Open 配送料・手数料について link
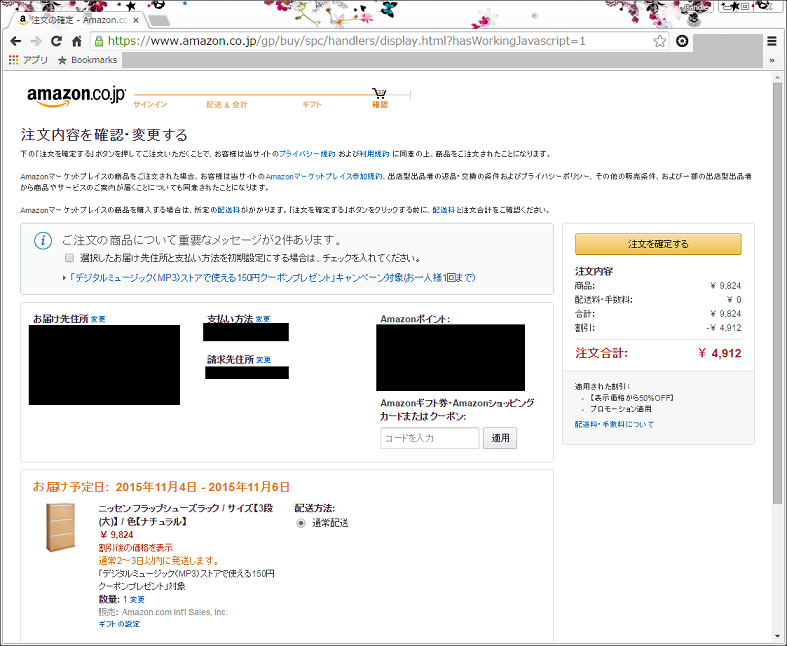Screen dimensions: 787x646 (x=614, y=425)
